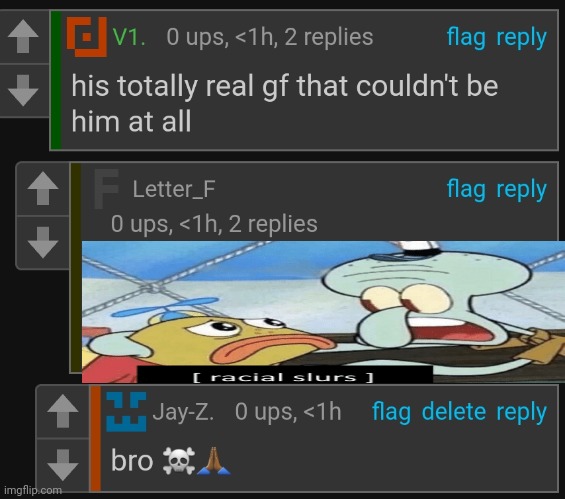The width and height of the screenshot is (565, 499).
Task: Downvote Jay-Z.'s comment
Action: click(63, 465)
